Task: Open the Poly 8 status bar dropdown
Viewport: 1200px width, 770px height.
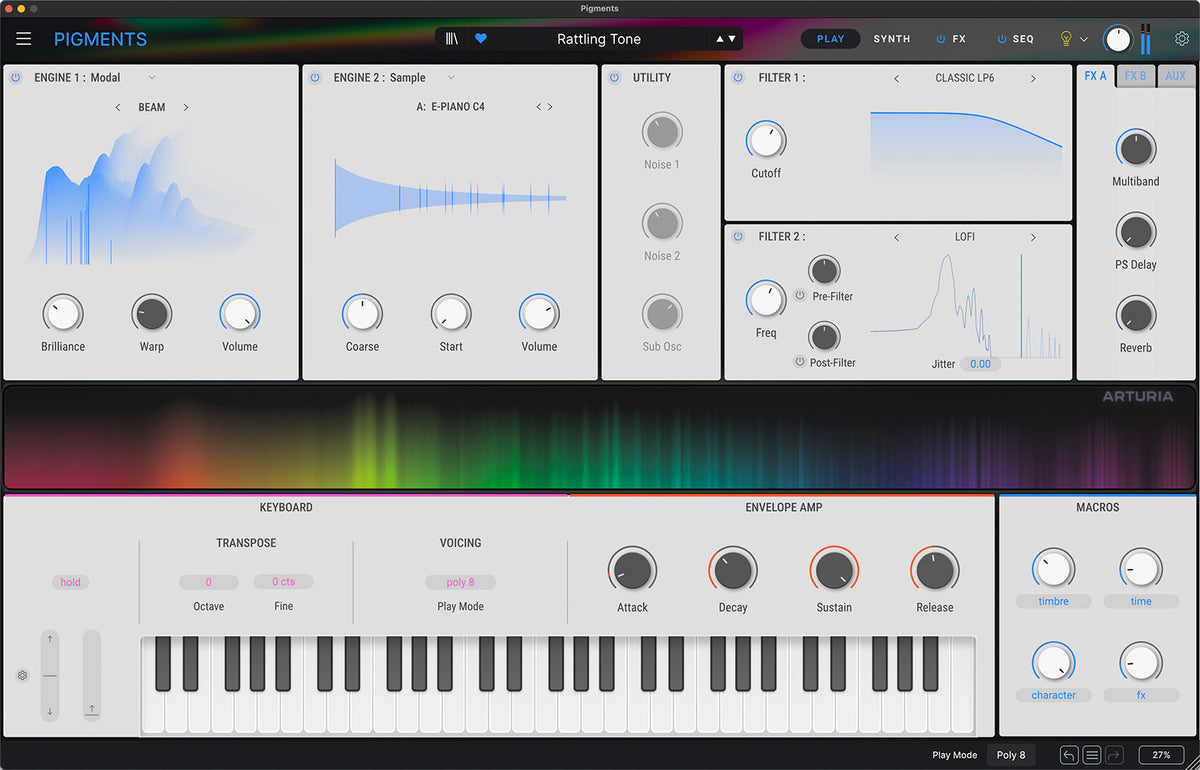Action: pos(1011,755)
